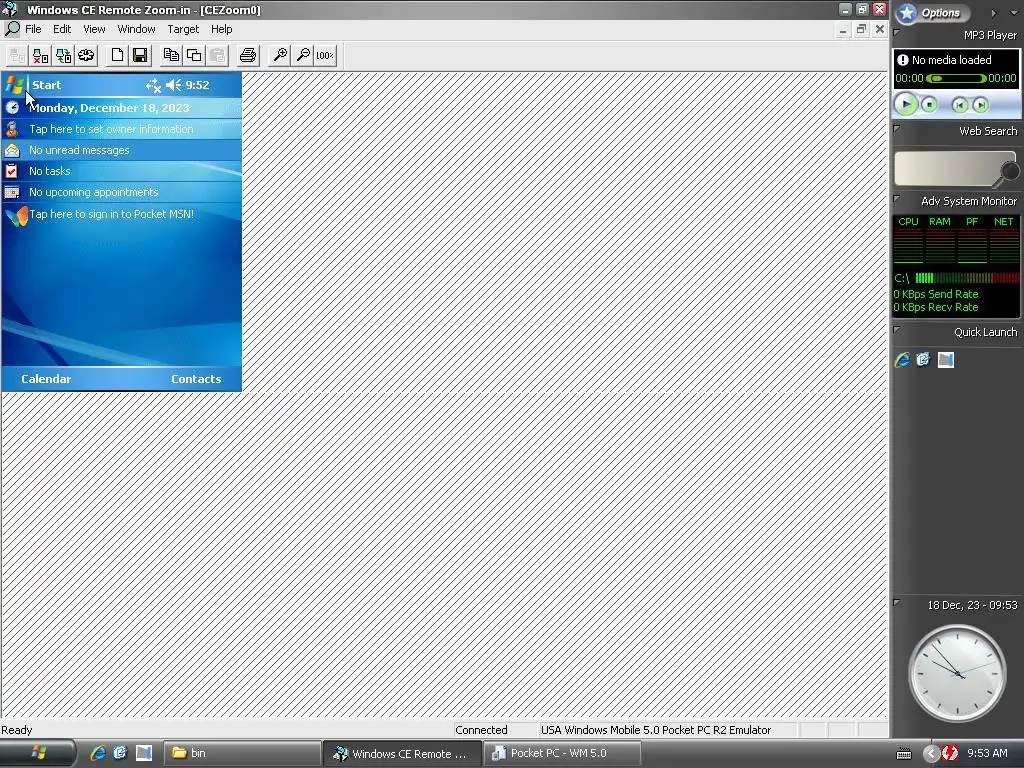Click inside the Web Search input box
Image resolution: width=1024 pixels, height=768 pixels.
946,168
